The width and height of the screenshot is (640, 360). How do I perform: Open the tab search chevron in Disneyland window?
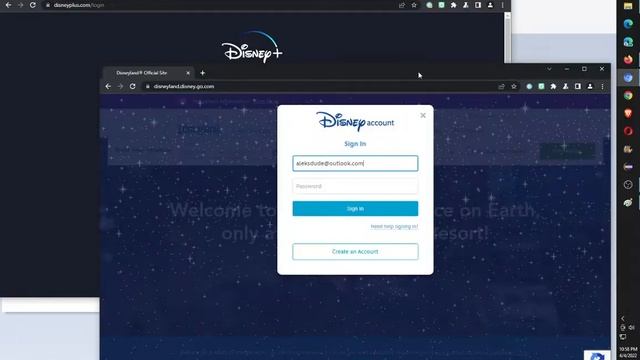point(549,69)
